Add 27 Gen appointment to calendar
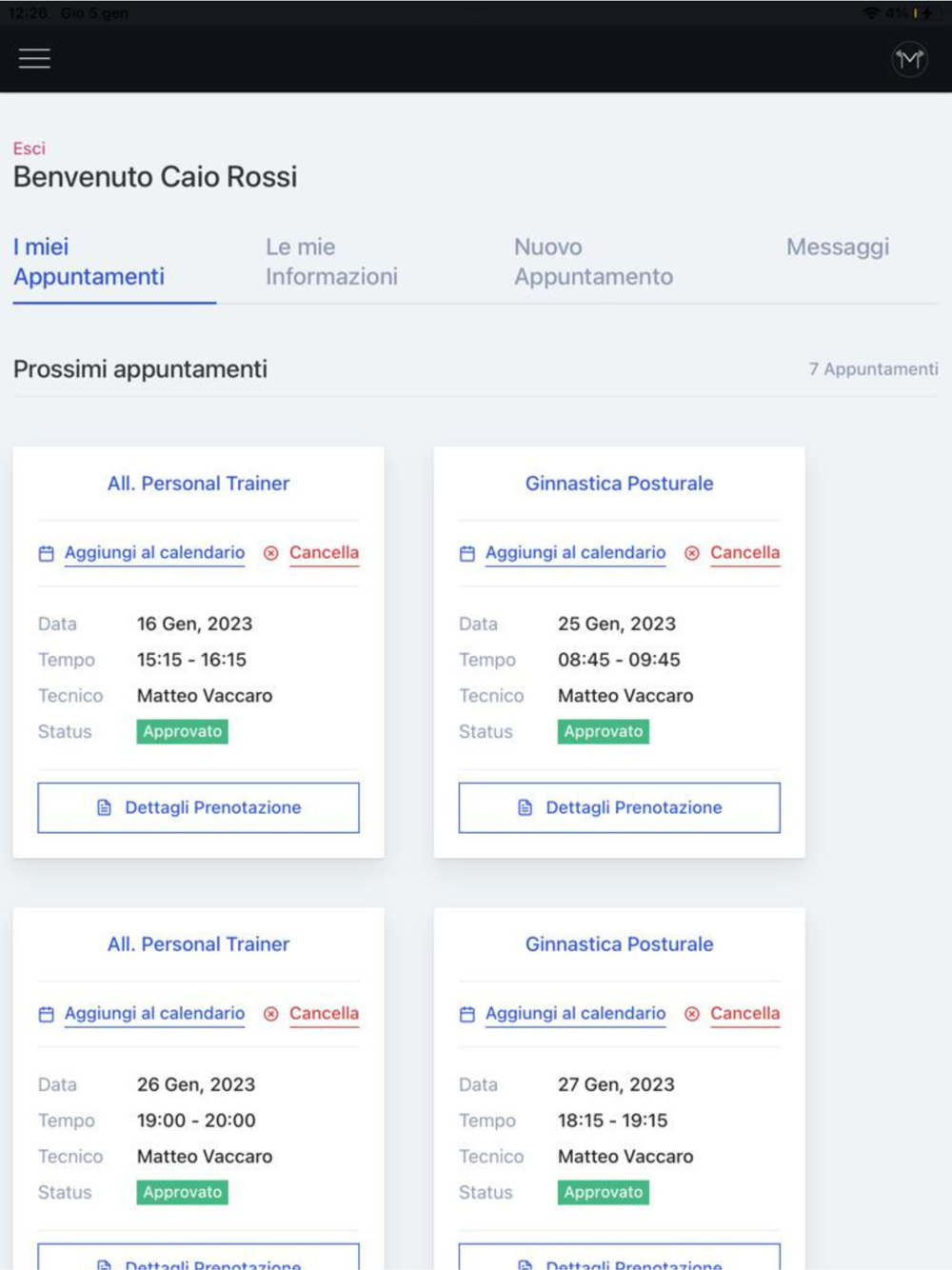The image size is (952, 1270). (575, 1014)
